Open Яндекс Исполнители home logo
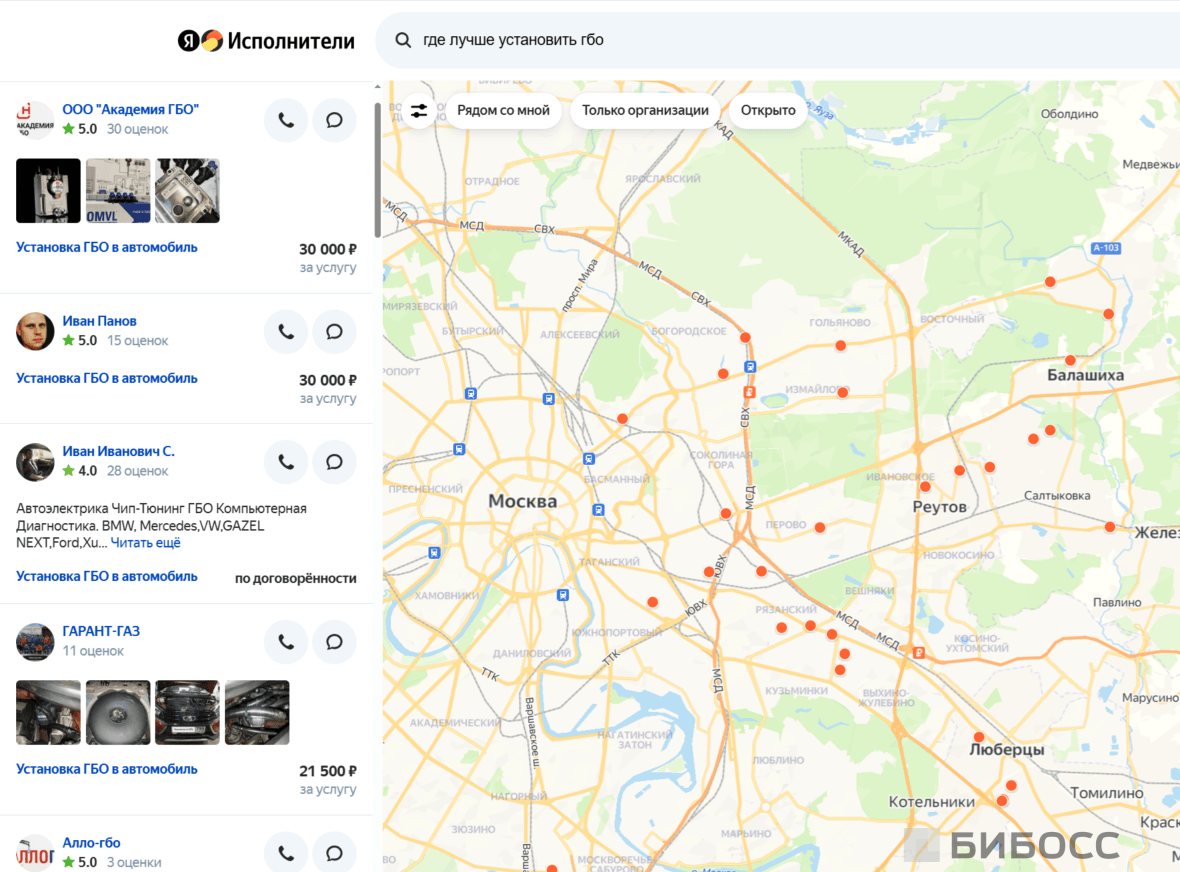1180x872 pixels. 266,41
